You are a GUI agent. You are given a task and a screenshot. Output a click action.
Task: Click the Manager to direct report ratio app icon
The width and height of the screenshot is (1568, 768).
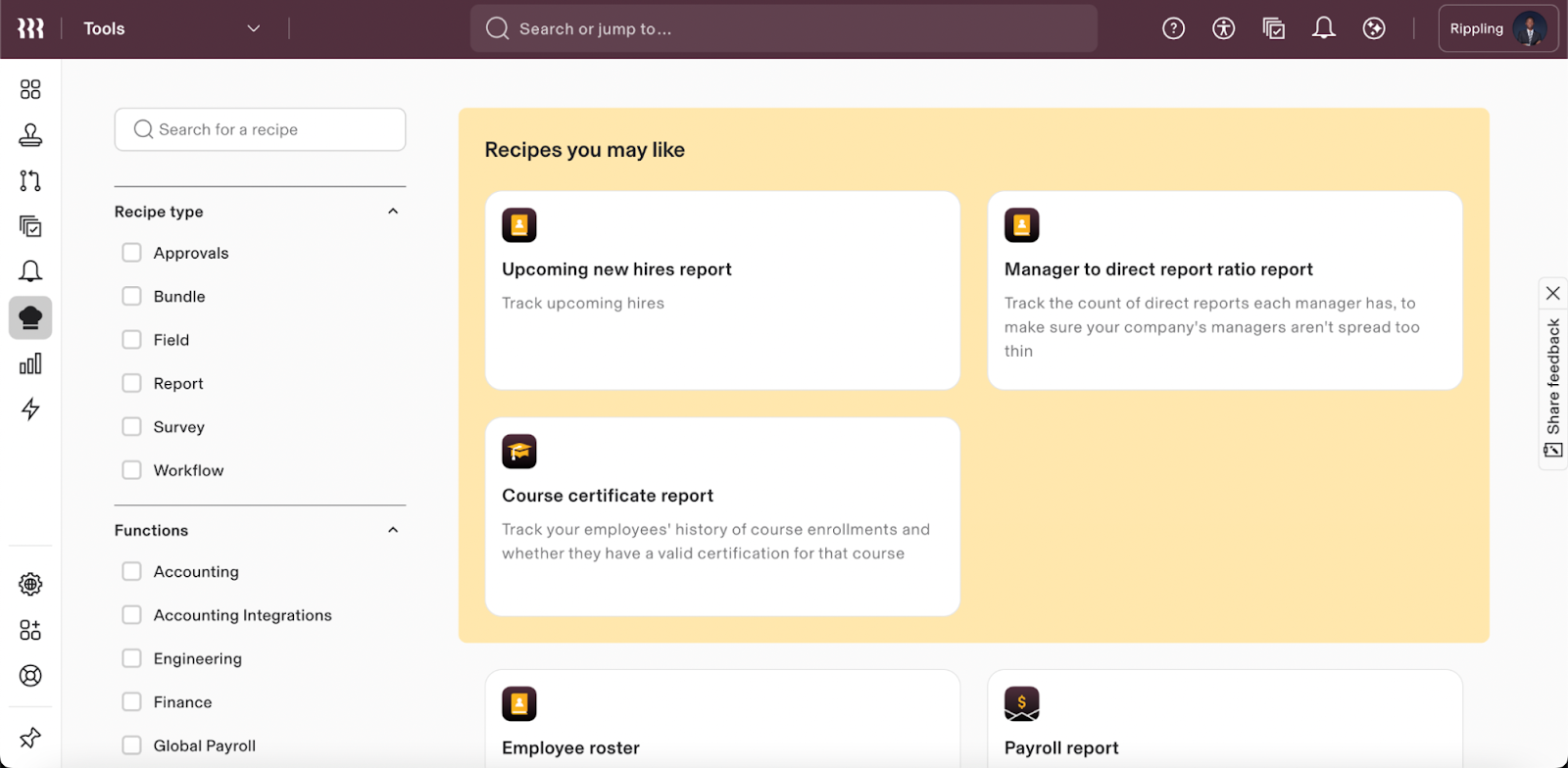(x=1021, y=225)
